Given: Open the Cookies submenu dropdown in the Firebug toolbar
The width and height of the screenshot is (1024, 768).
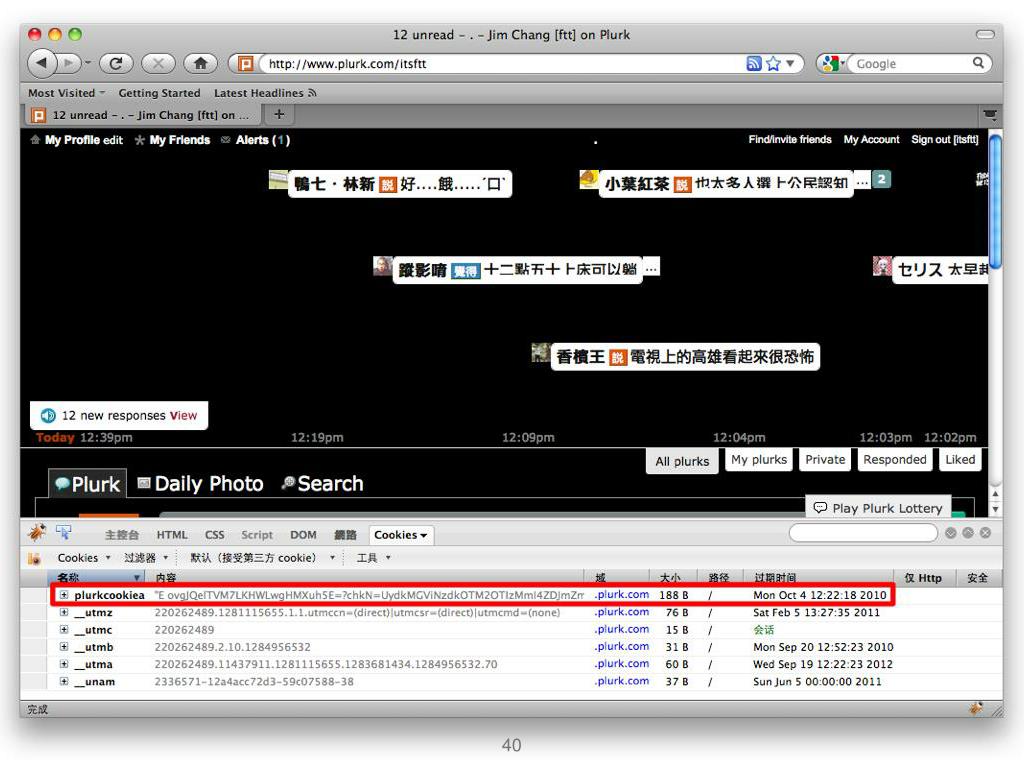Looking at the screenshot, I should coord(84,558).
